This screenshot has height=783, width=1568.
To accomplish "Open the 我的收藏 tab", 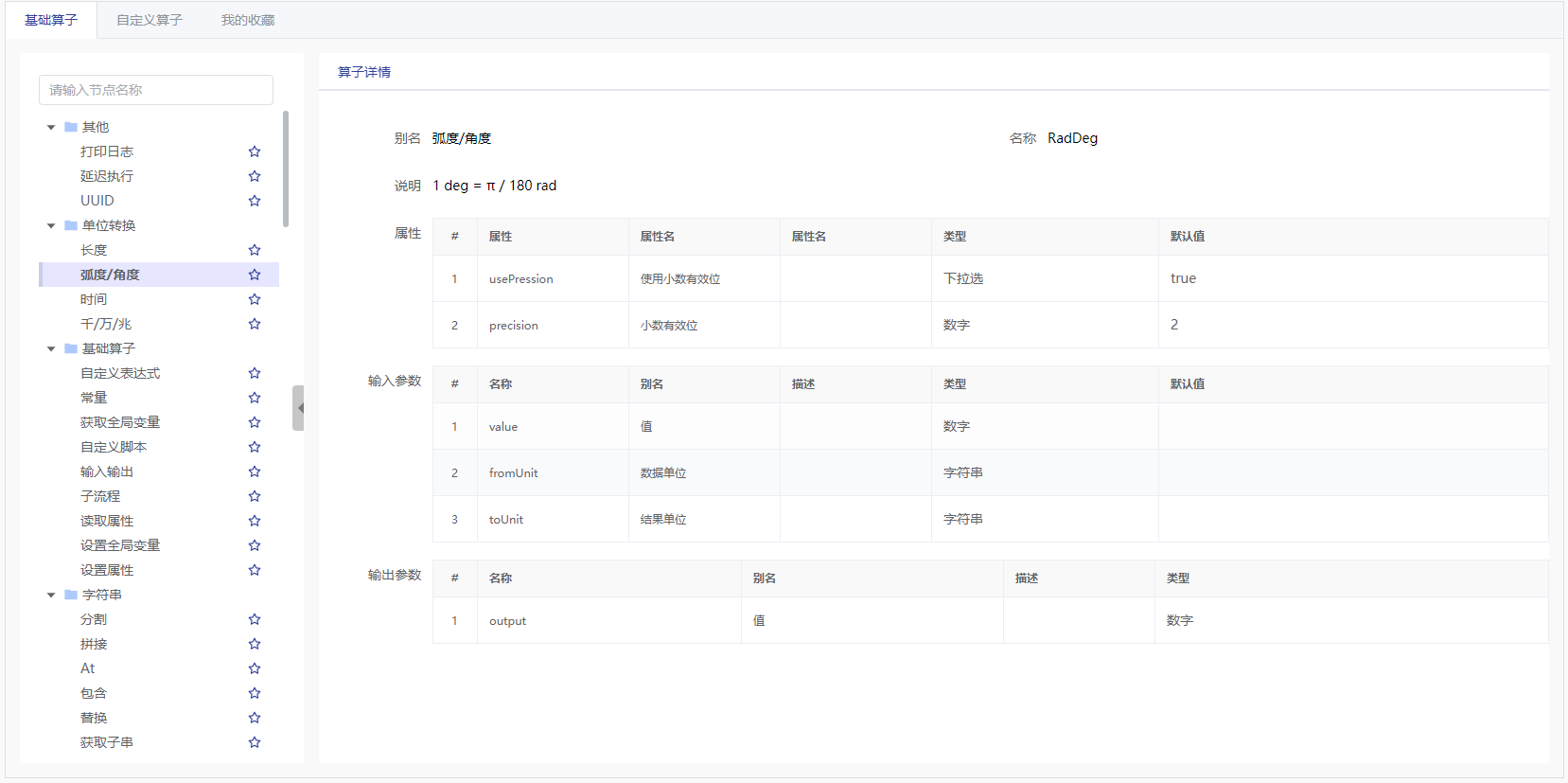I will pyautogui.click(x=248, y=20).
